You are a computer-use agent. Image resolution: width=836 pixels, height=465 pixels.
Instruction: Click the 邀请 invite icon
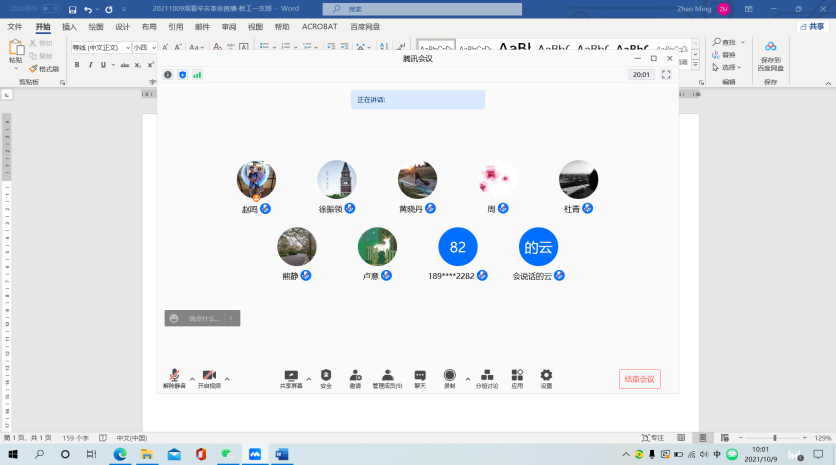coord(355,375)
